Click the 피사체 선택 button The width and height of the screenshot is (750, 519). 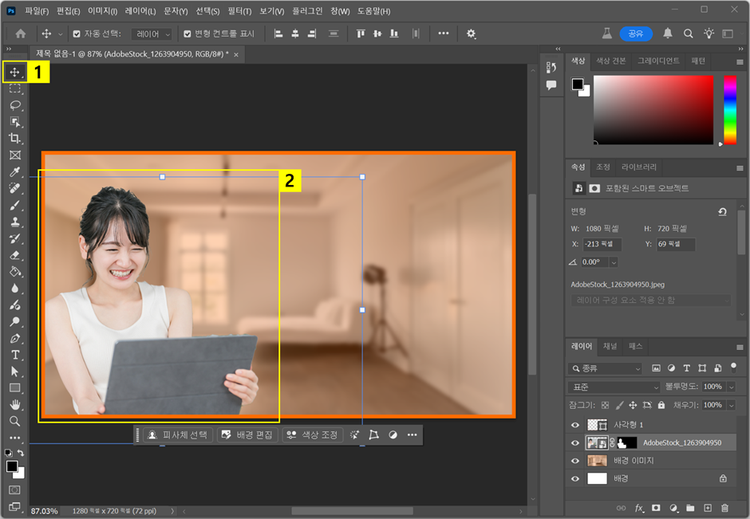(177, 435)
